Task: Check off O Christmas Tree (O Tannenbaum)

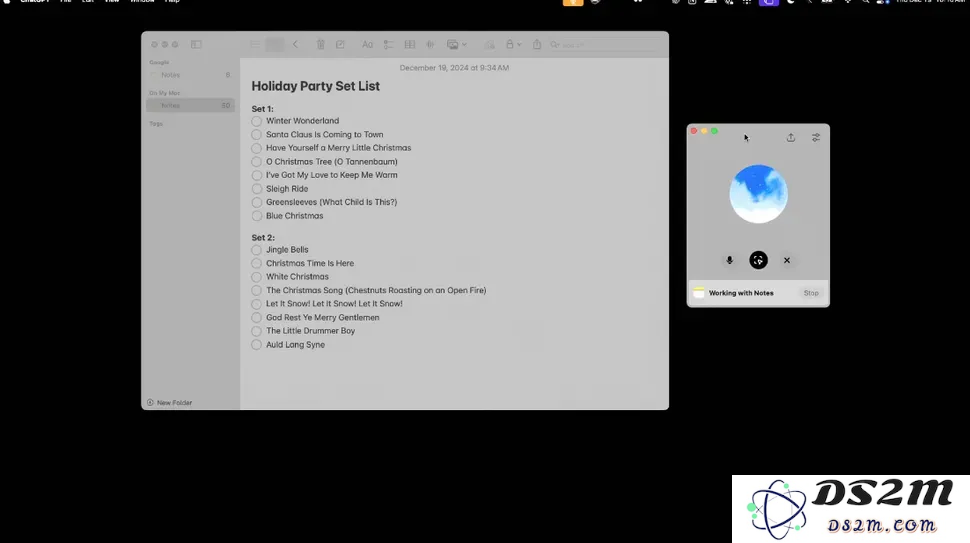Action: [257, 162]
